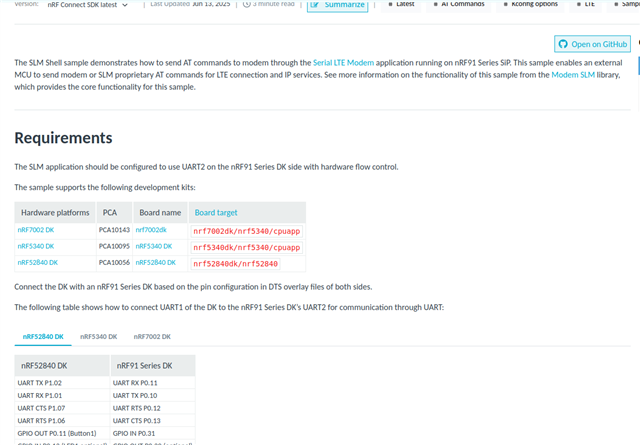Viewport: 640px width, 445px height.
Task: Select the Kconfig options tag
Action: (530, 4)
